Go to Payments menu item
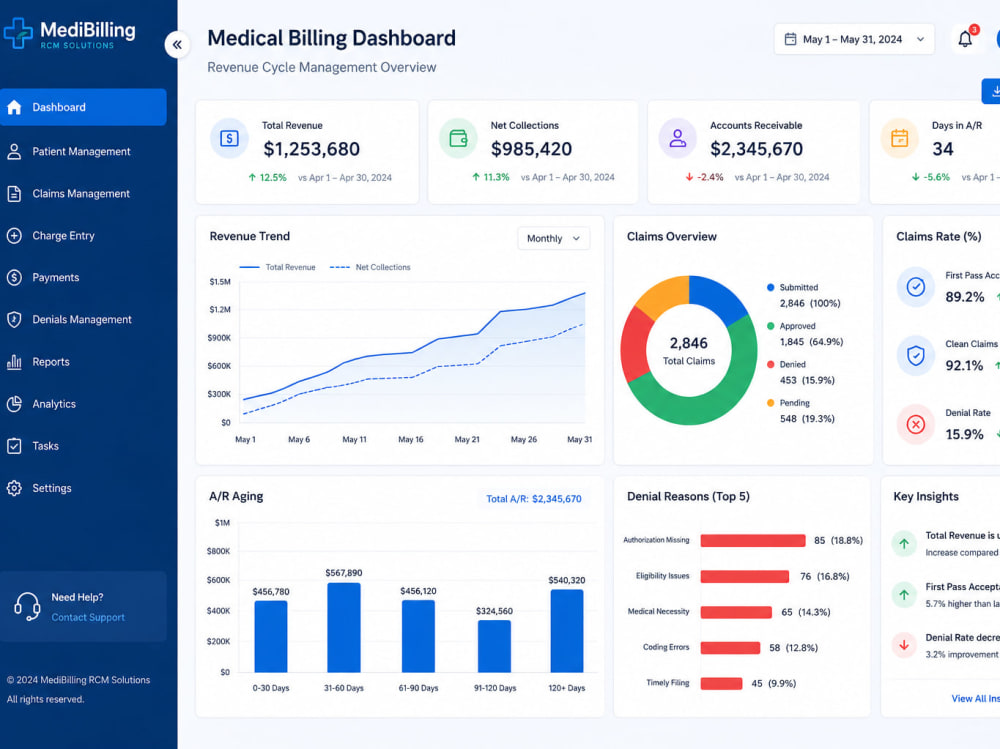The image size is (1000, 749). tap(83, 278)
